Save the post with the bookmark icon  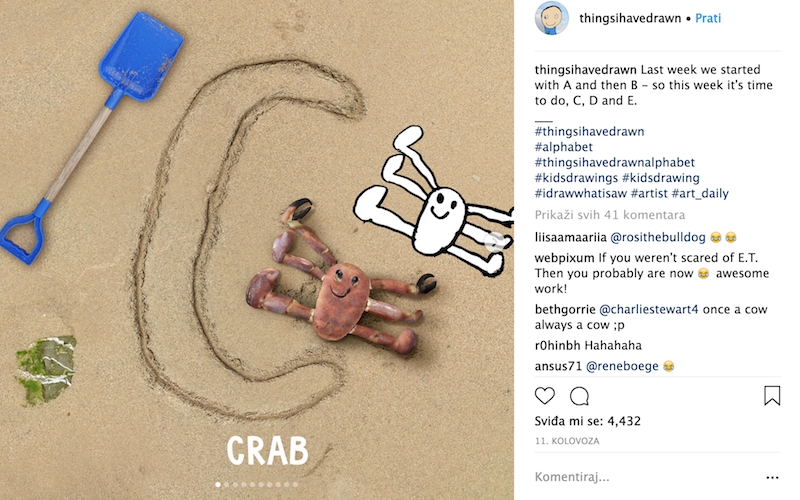coord(772,396)
